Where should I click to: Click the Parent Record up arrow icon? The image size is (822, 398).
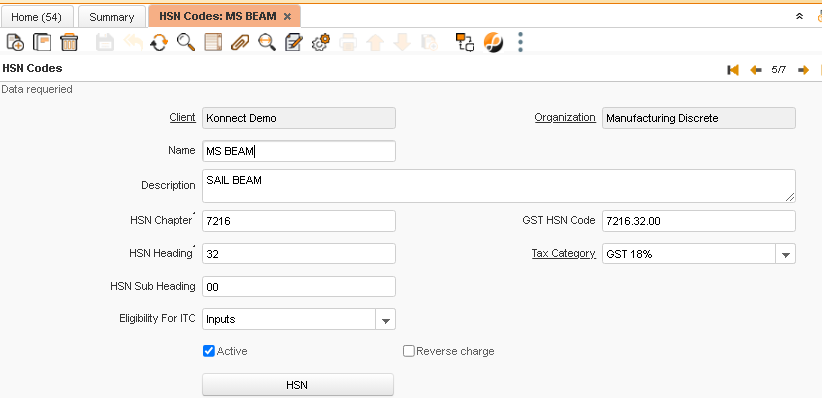click(x=375, y=42)
